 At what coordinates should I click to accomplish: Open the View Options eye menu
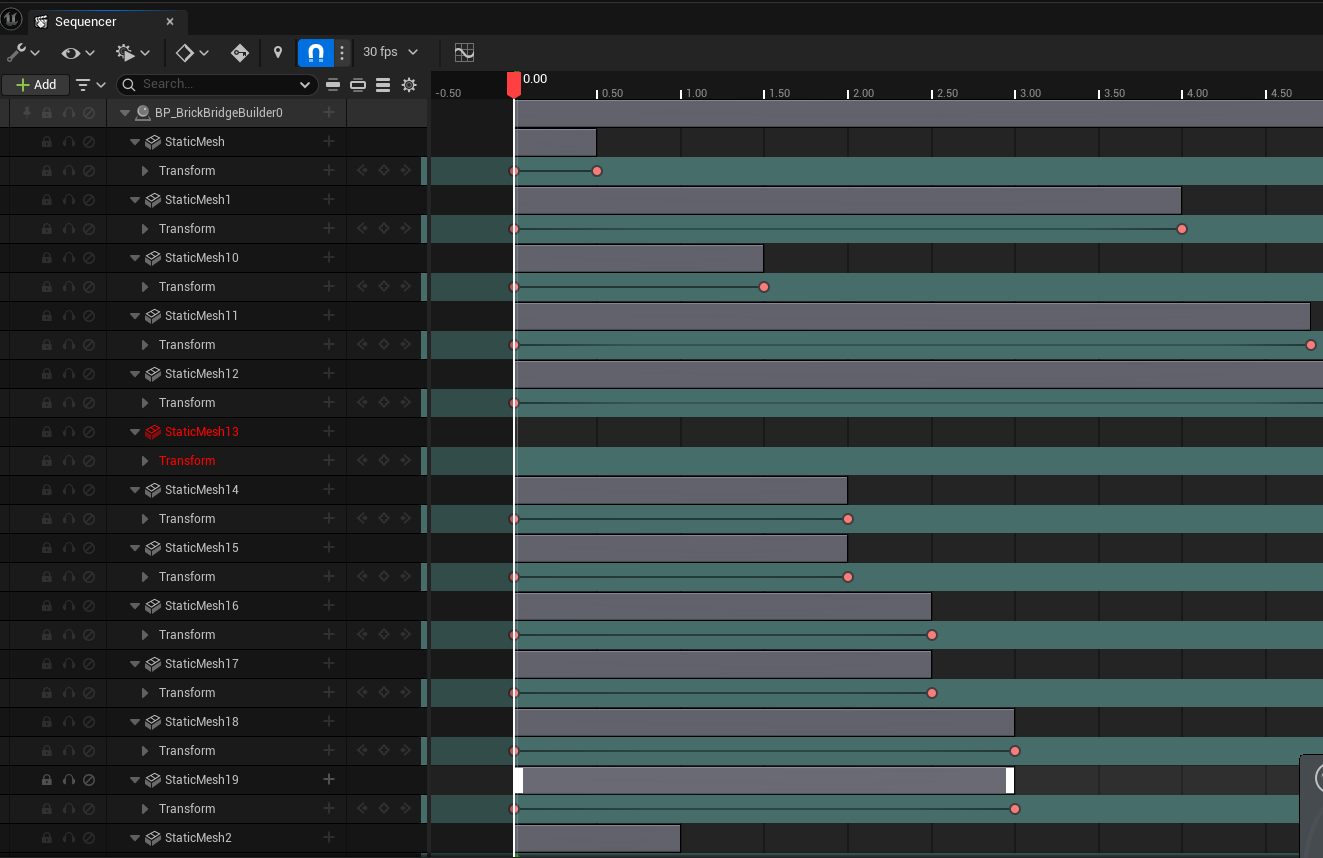coord(78,52)
